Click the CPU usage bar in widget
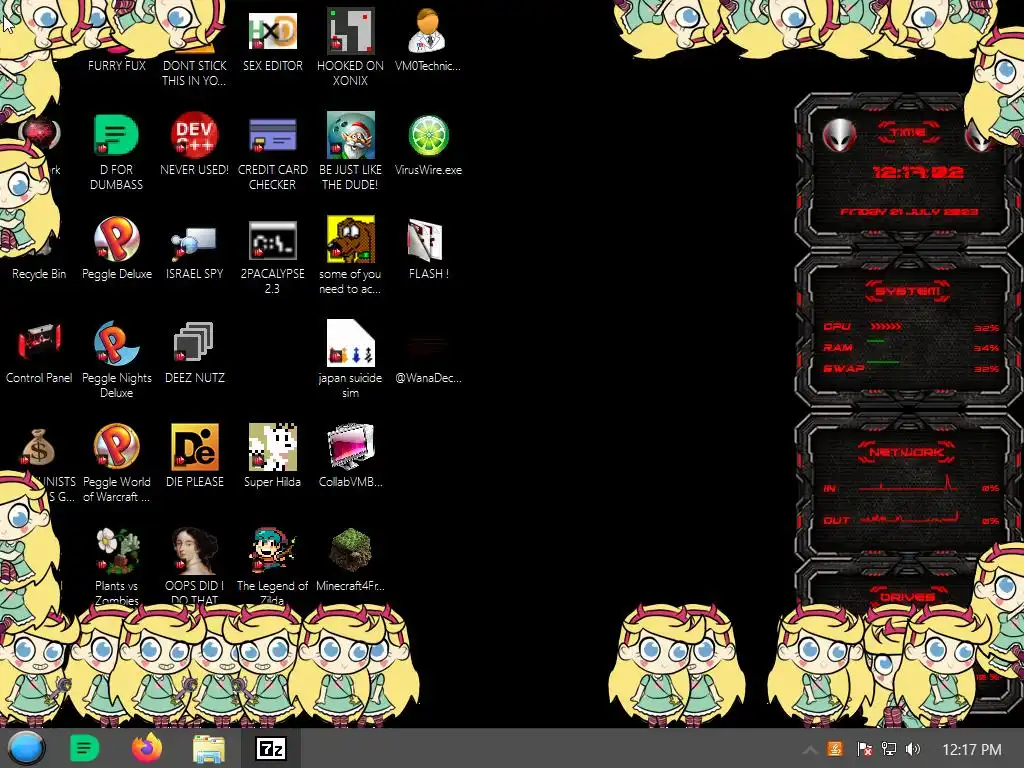Screen dimensions: 1024x768 [886, 326]
